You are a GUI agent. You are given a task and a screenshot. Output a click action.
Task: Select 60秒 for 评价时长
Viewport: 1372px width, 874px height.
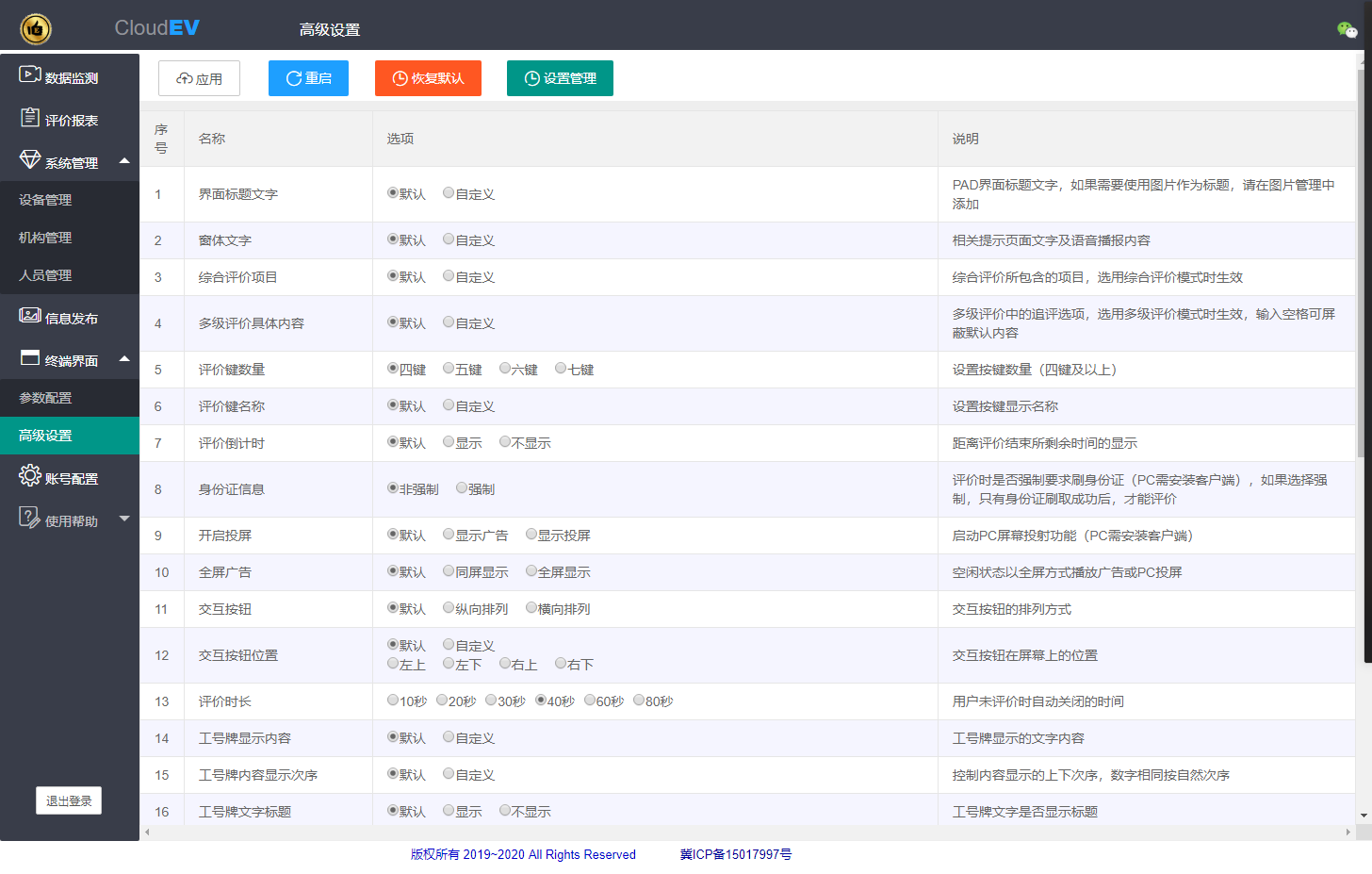point(590,700)
